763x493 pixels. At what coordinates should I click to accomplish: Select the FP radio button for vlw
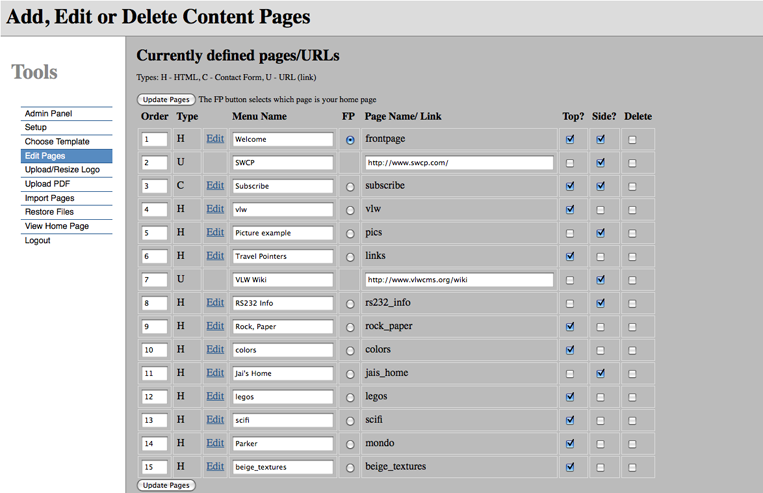click(x=350, y=210)
